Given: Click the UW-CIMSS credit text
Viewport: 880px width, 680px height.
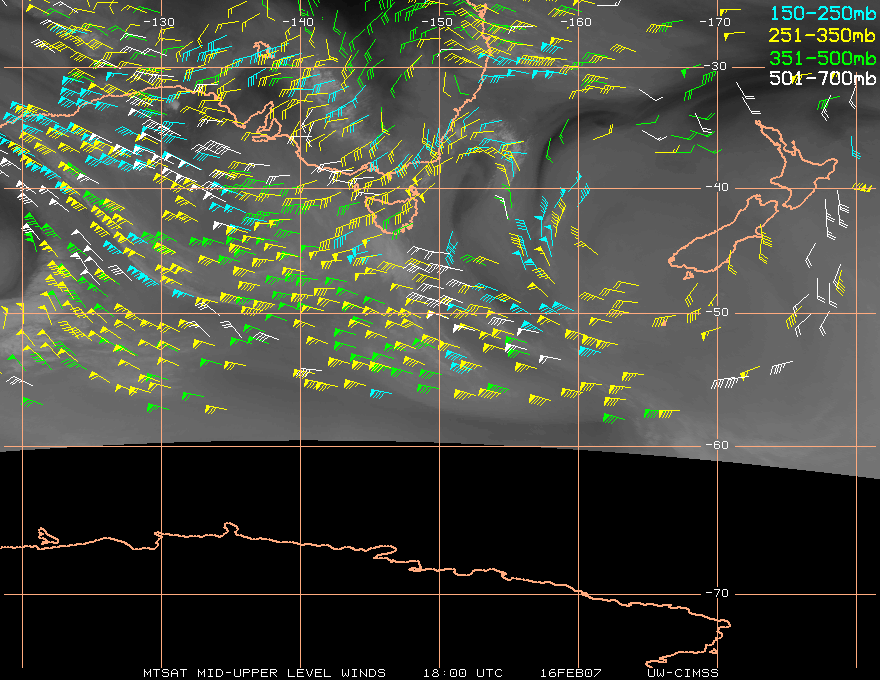Looking at the screenshot, I should [682, 673].
